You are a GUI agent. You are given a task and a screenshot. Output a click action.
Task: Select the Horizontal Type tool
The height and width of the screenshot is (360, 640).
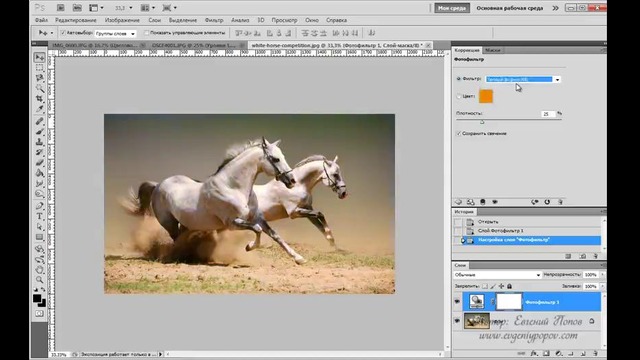coord(40,216)
